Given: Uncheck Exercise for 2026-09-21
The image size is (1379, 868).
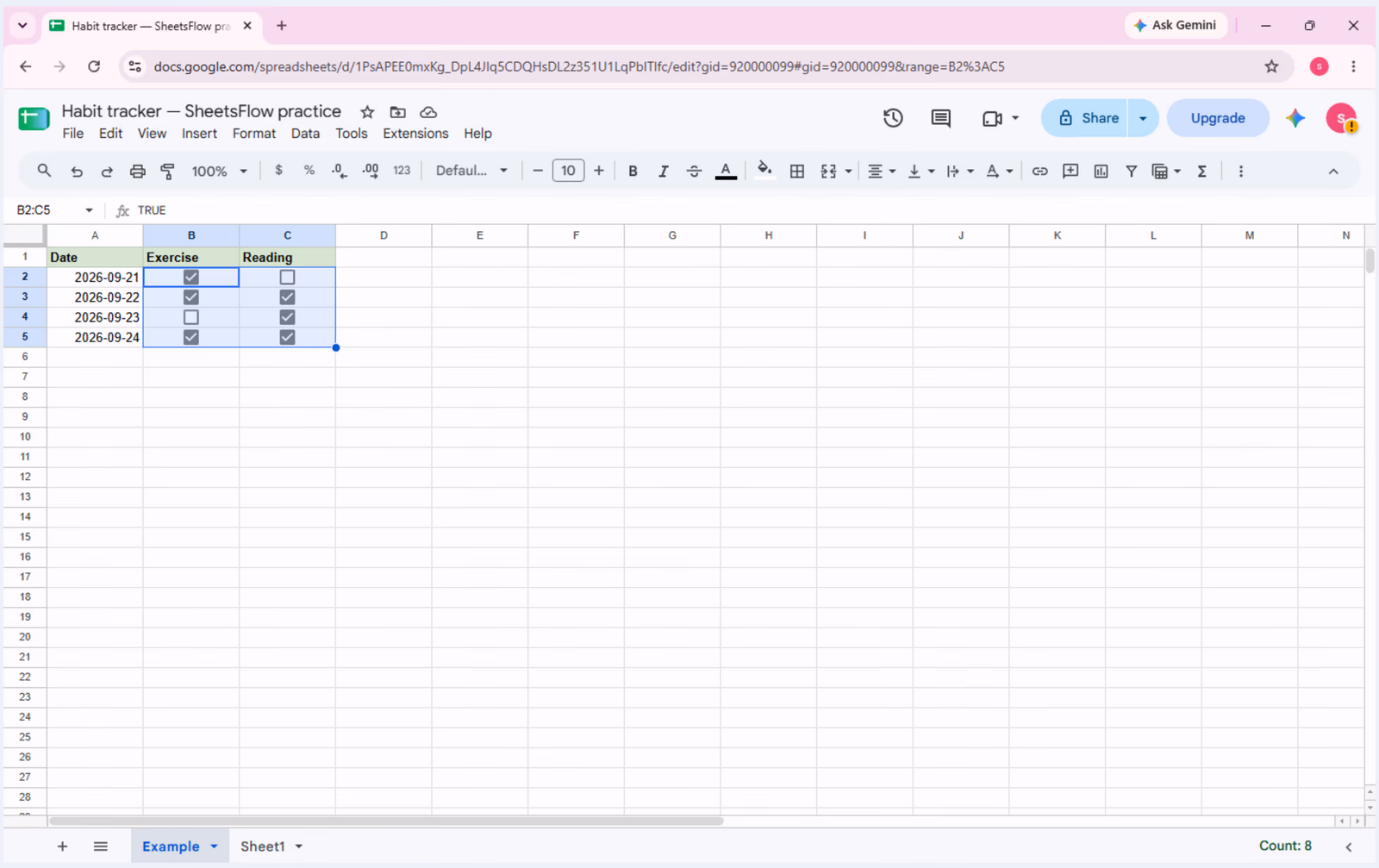Looking at the screenshot, I should pos(191,277).
